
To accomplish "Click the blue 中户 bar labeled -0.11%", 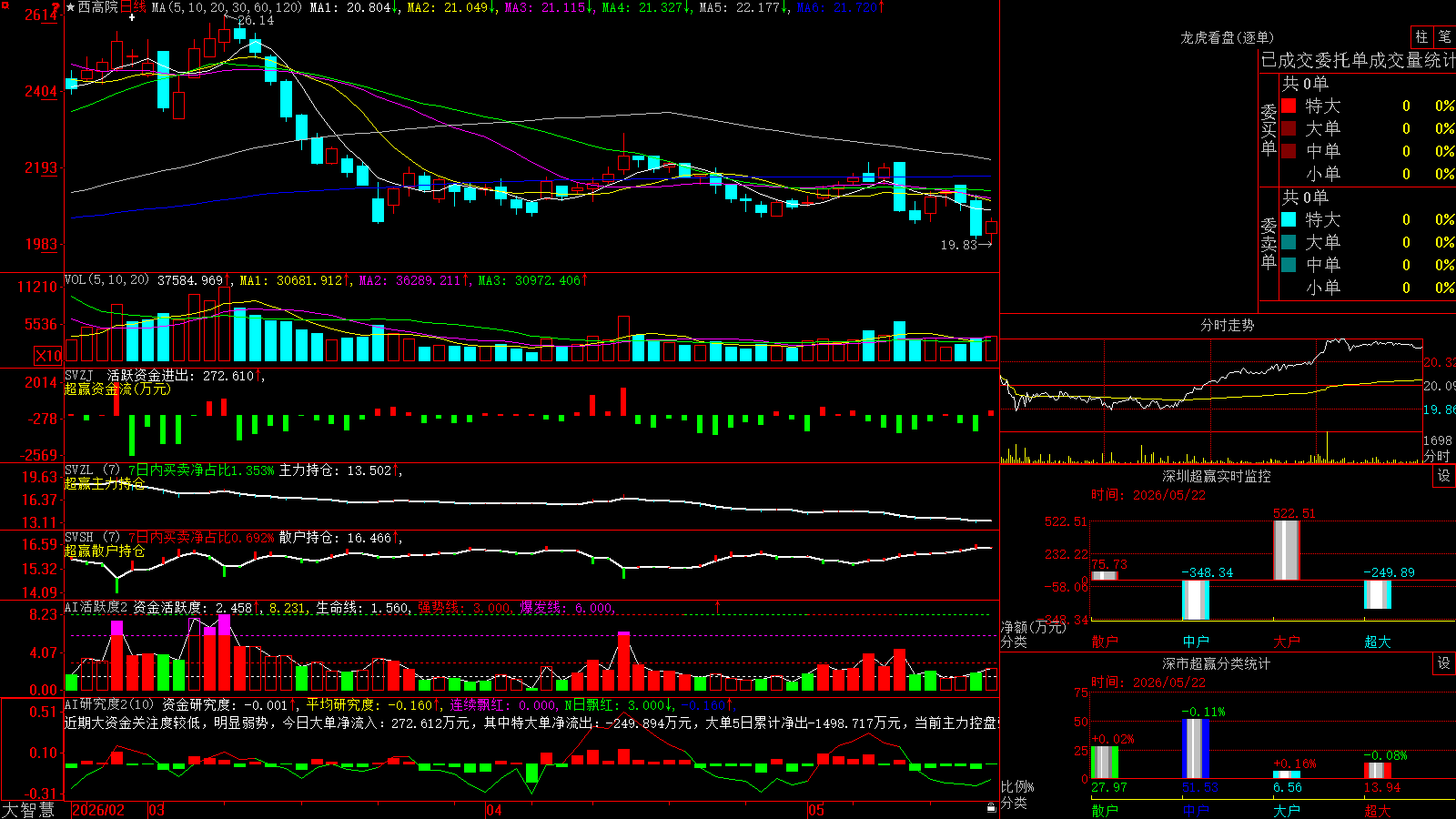I will coord(1196,748).
